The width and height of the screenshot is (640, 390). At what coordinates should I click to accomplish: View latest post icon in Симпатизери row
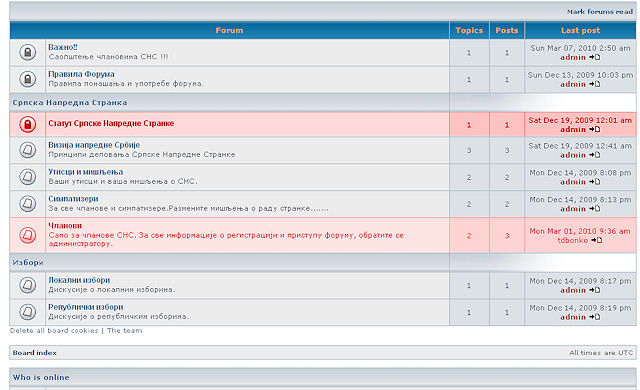point(595,209)
